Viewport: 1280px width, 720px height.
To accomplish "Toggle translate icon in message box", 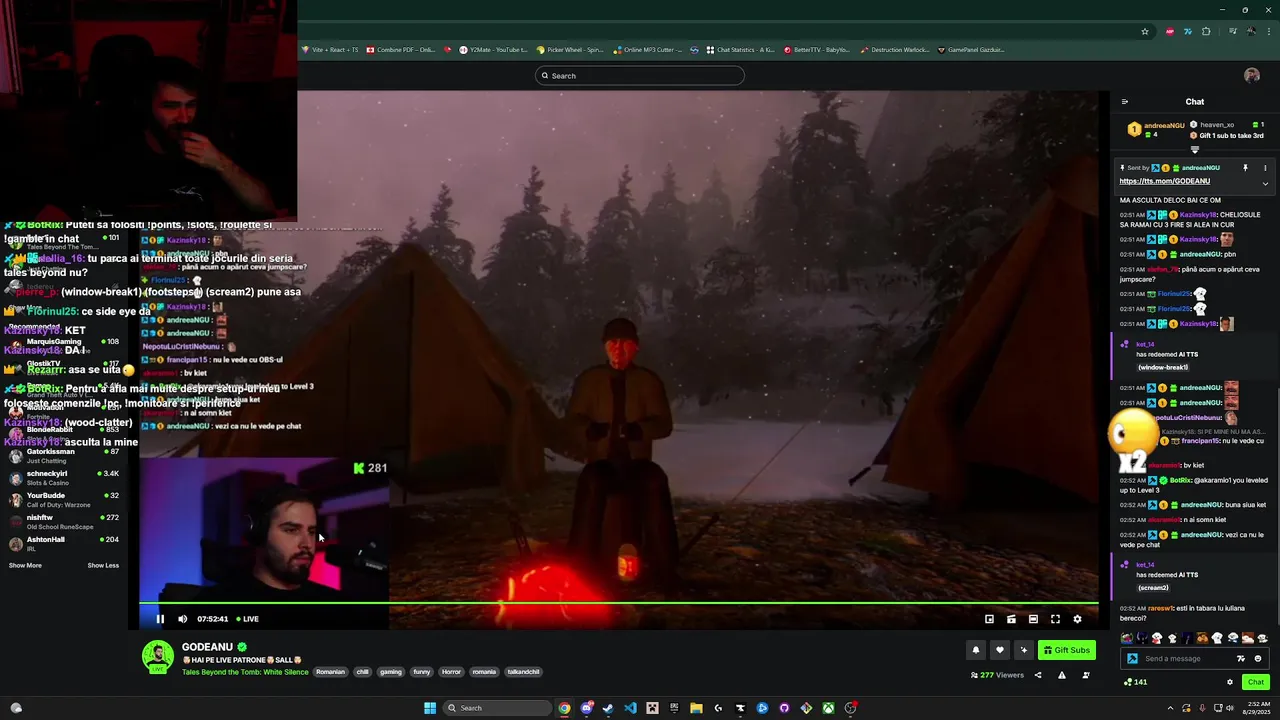I will [x=1241, y=659].
